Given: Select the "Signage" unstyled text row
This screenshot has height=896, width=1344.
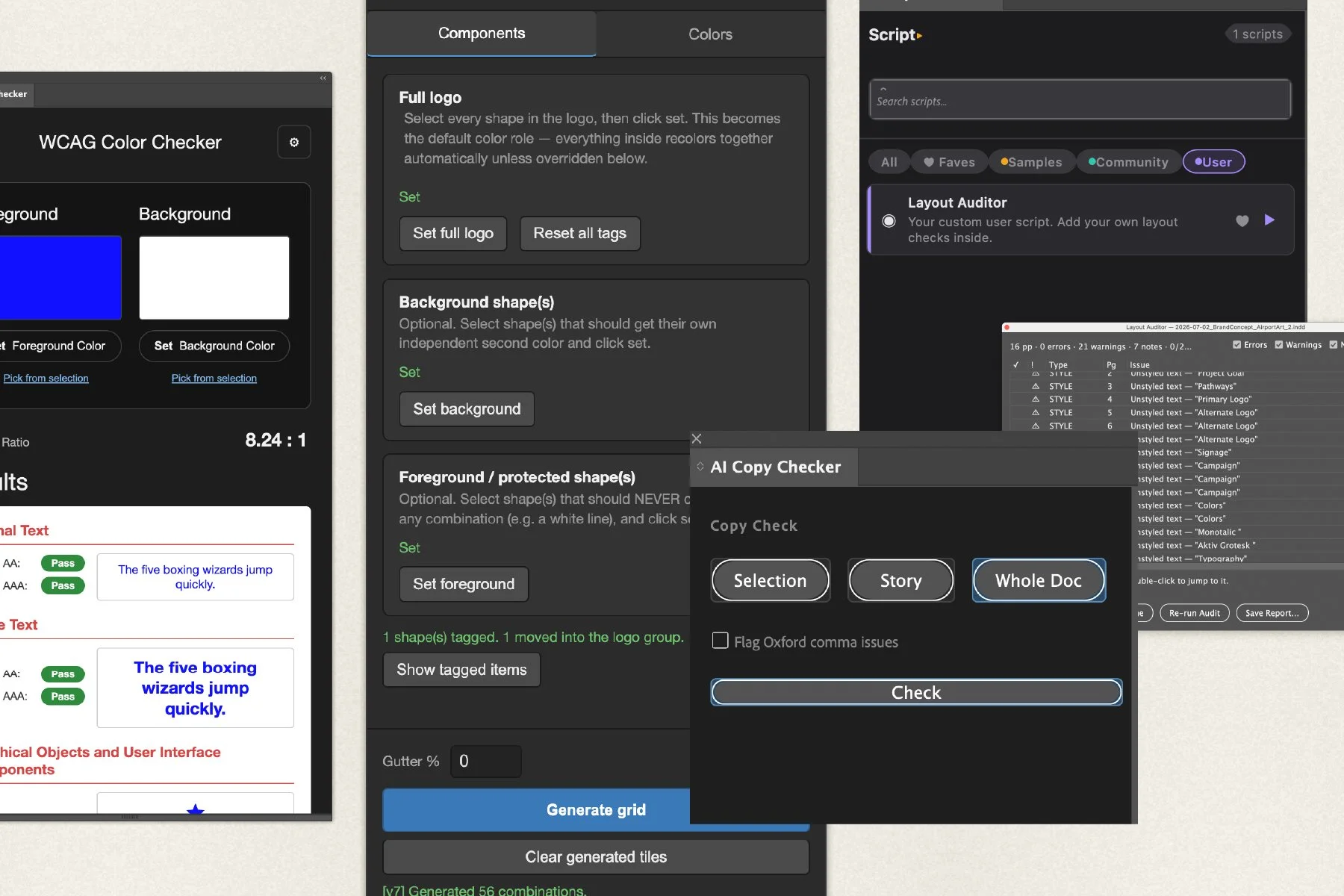Looking at the screenshot, I should click(x=1239, y=452).
